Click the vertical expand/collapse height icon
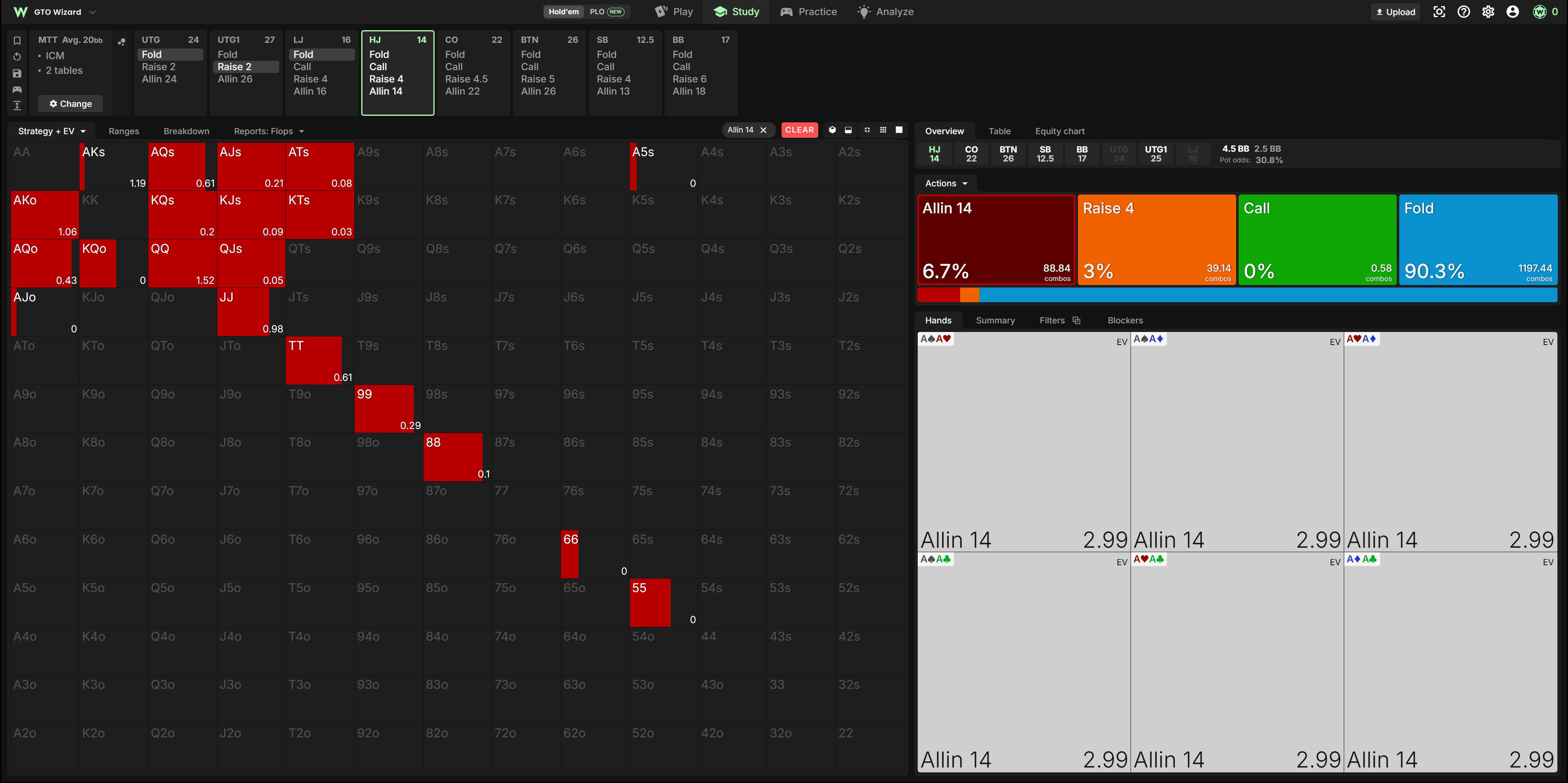The image size is (1568, 783). pyautogui.click(x=17, y=105)
